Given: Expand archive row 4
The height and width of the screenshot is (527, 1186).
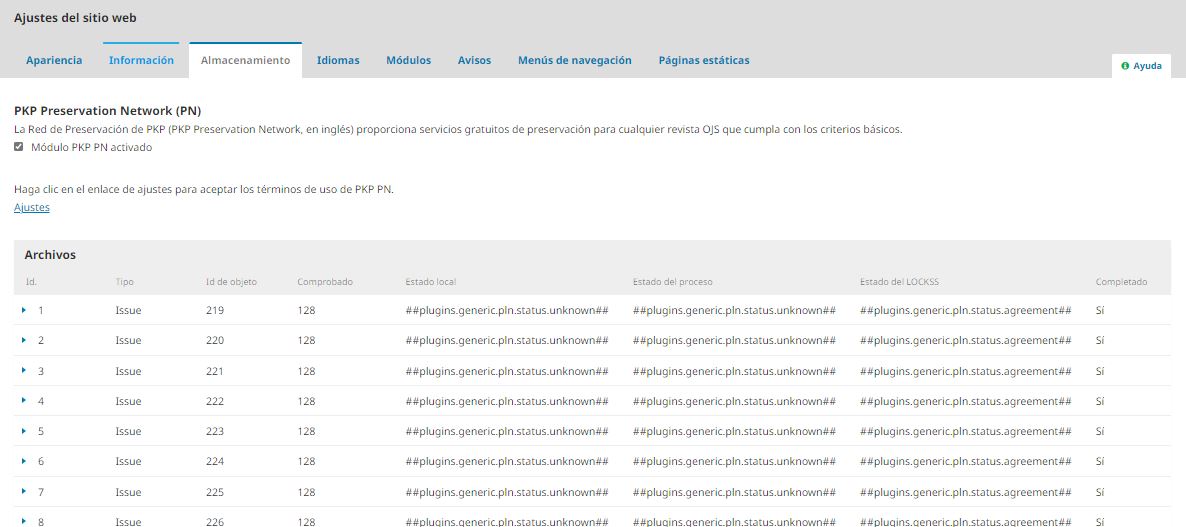Looking at the screenshot, I should 24,401.
